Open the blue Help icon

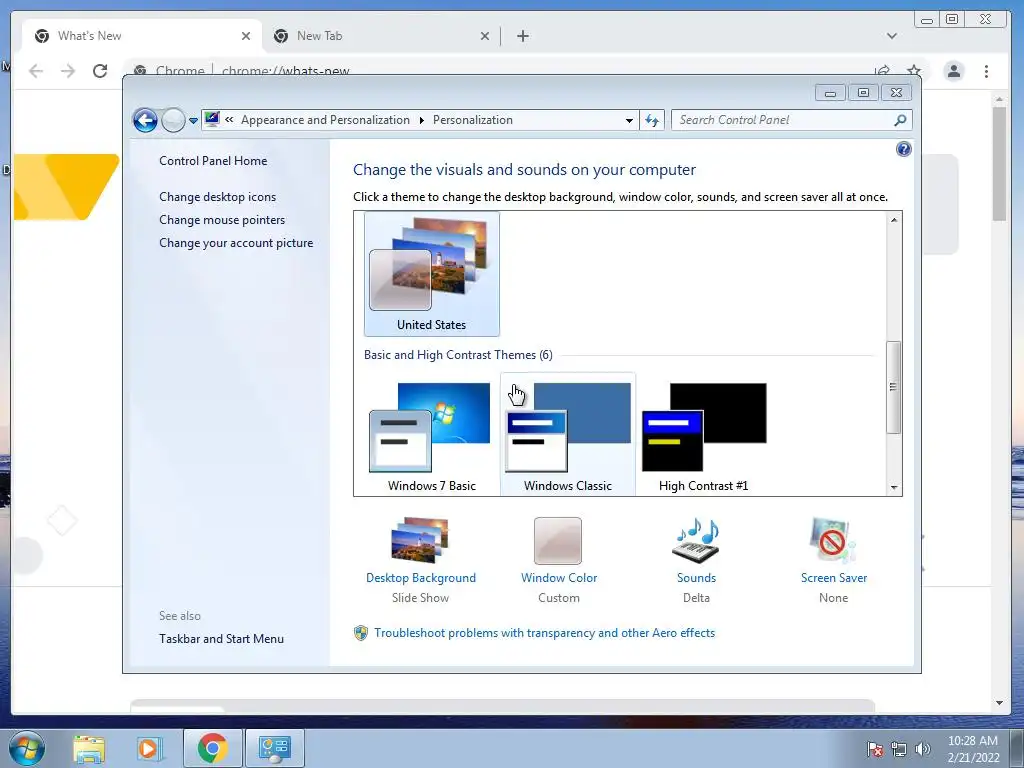(904, 150)
